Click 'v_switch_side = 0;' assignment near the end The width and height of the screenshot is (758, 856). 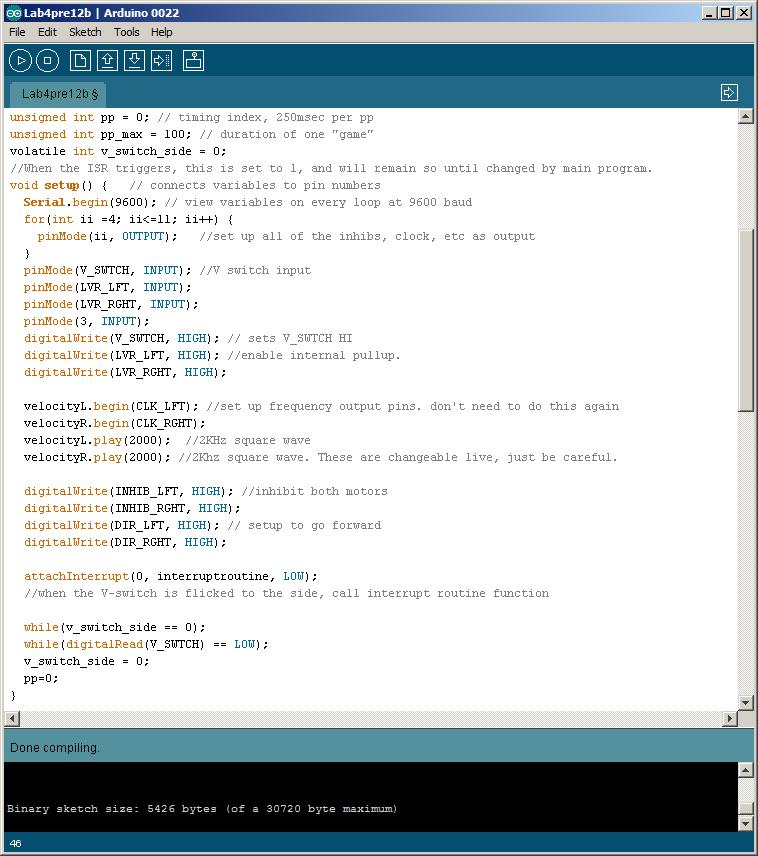(86, 661)
